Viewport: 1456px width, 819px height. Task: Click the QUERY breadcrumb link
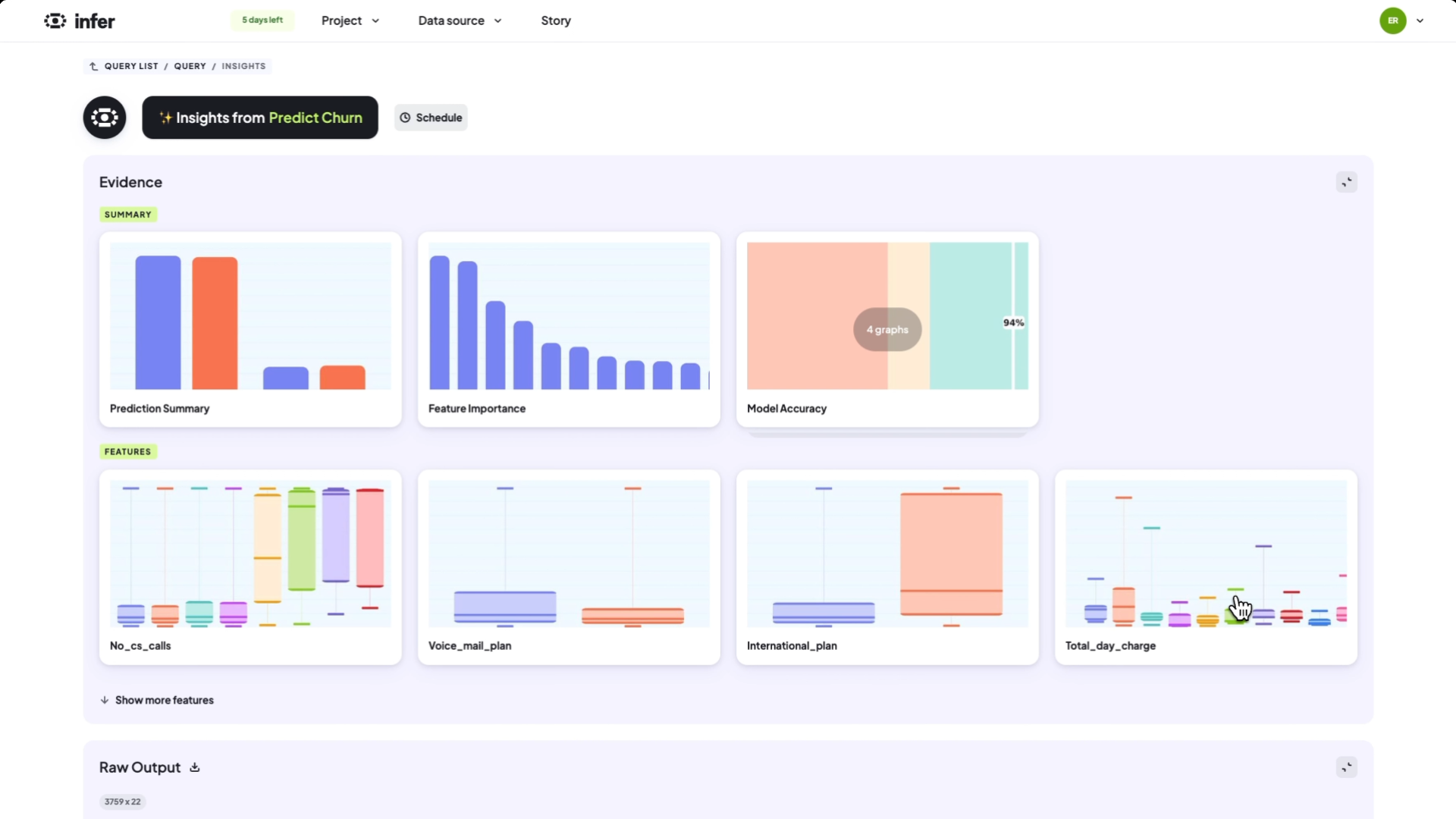[x=190, y=67]
